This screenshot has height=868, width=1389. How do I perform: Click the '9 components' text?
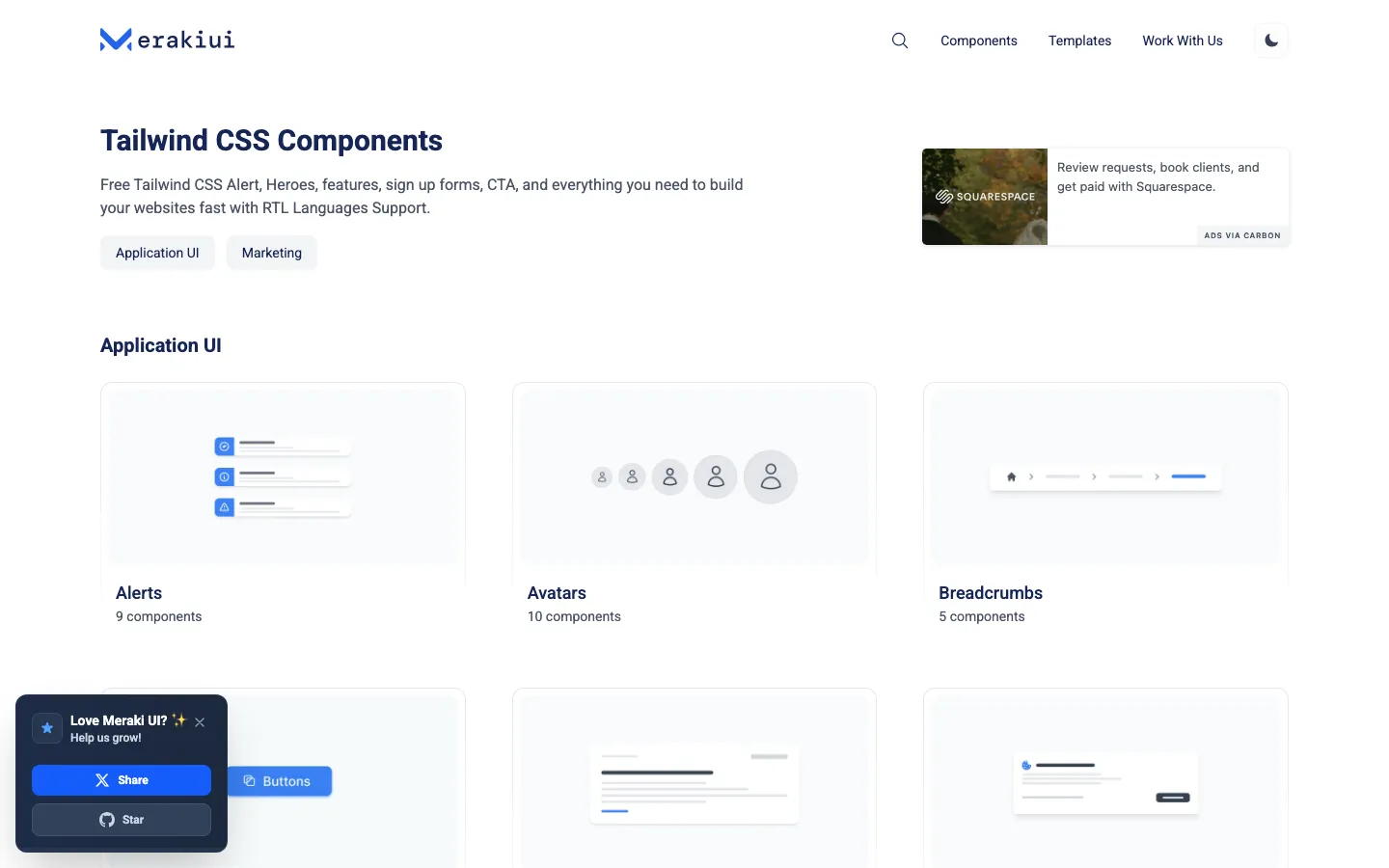click(x=159, y=616)
